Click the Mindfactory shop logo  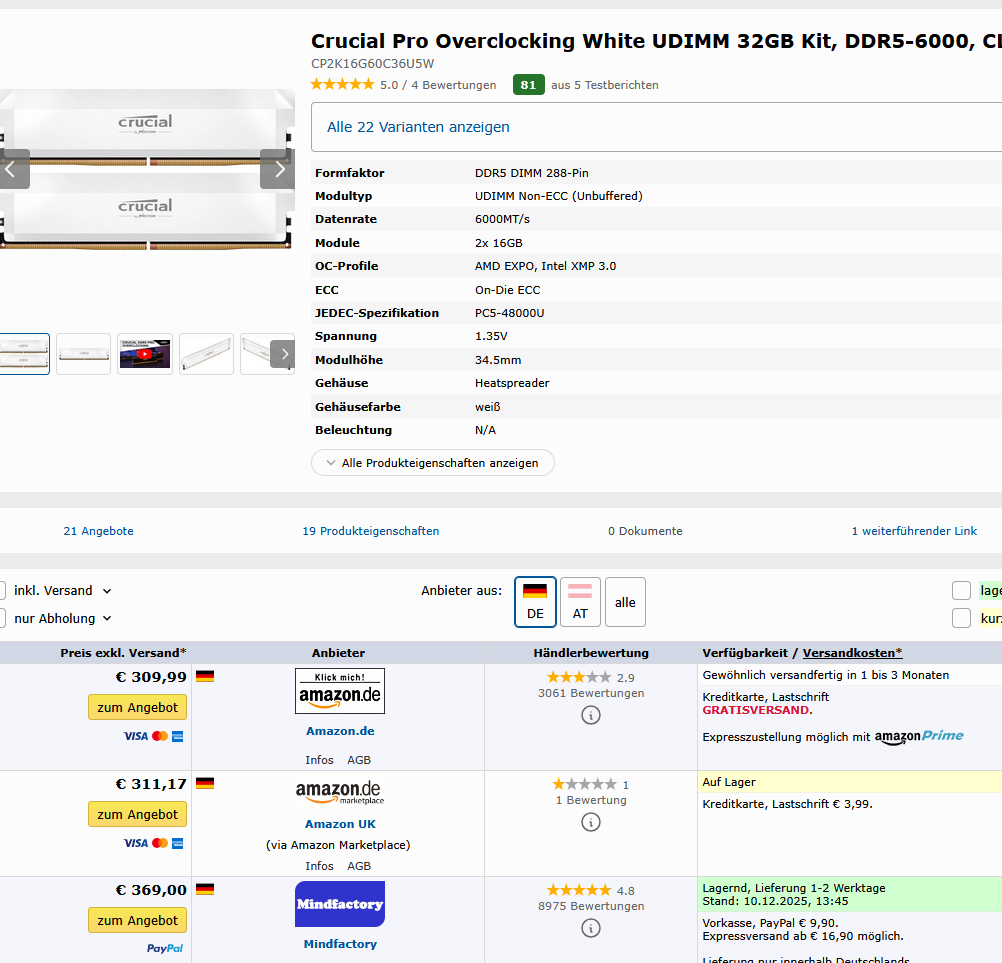(x=340, y=904)
